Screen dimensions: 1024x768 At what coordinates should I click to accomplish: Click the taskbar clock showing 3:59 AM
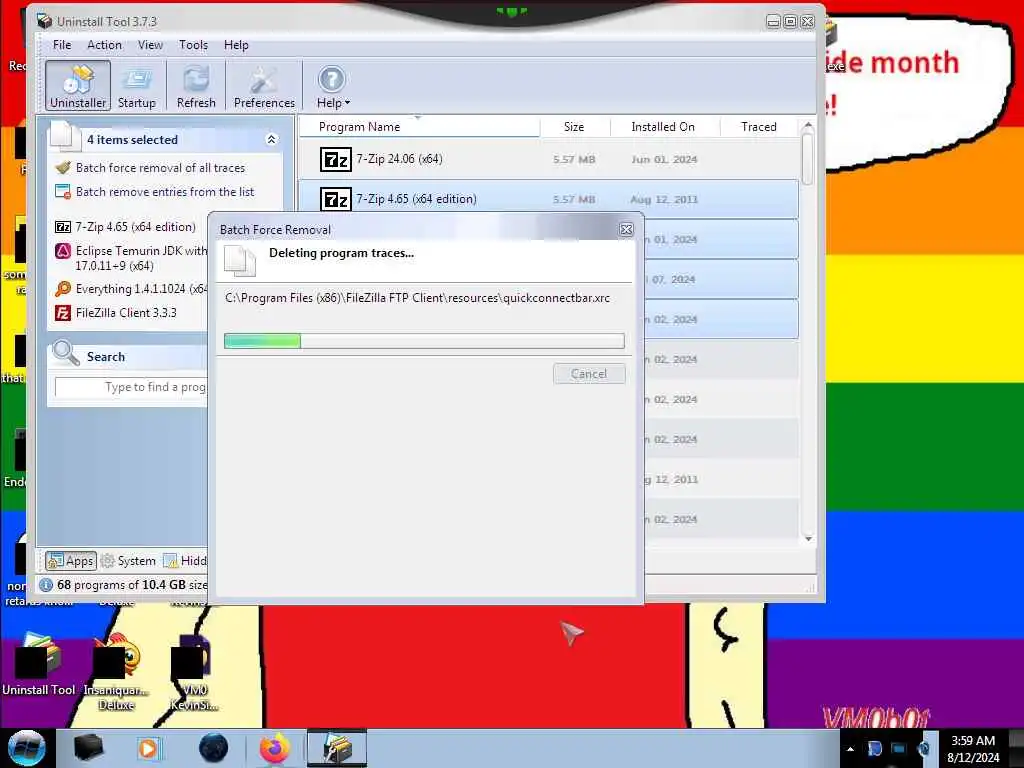tap(973, 749)
